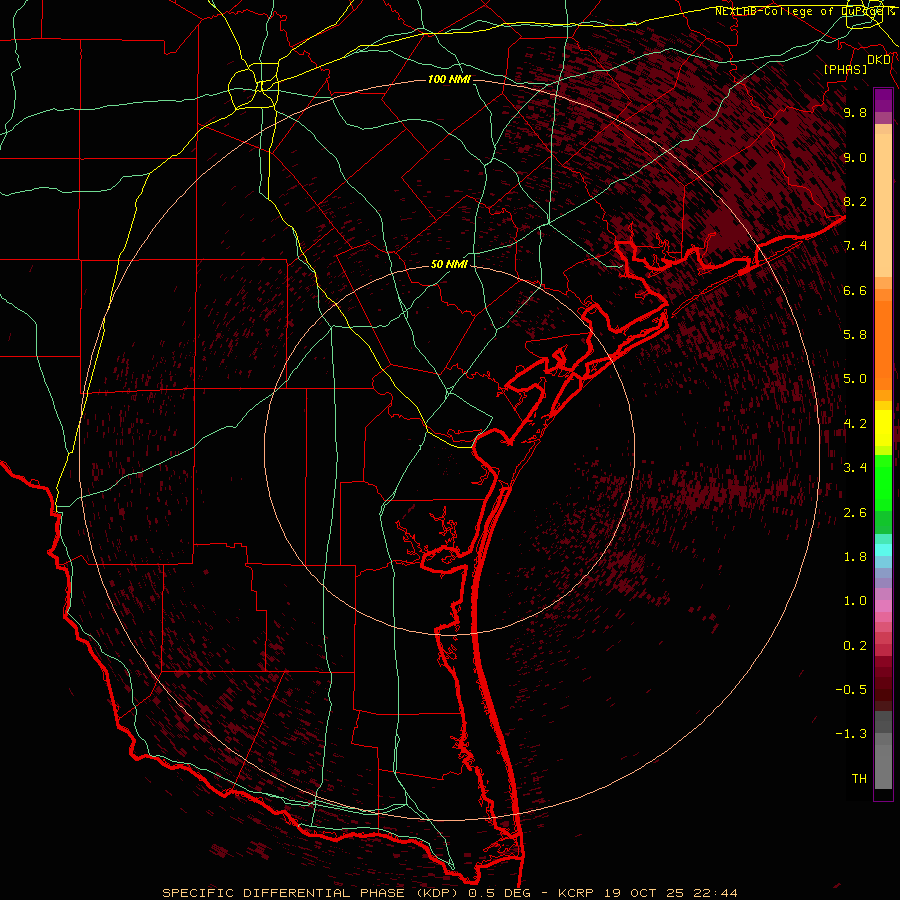Pick the purple segment atop the color bar

pyautogui.click(x=883, y=100)
